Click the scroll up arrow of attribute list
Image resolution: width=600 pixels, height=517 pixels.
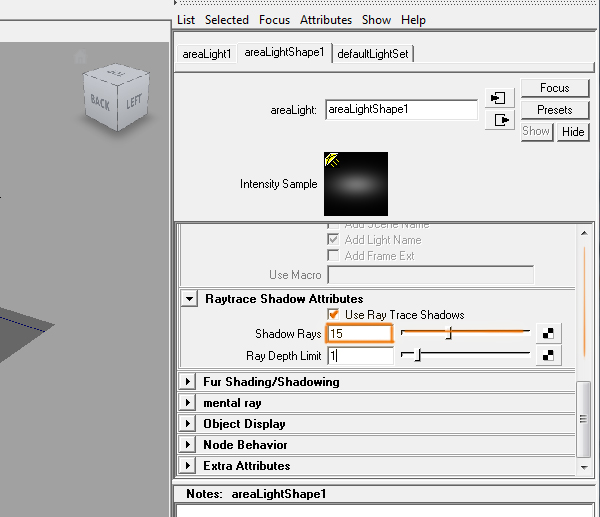click(x=584, y=233)
